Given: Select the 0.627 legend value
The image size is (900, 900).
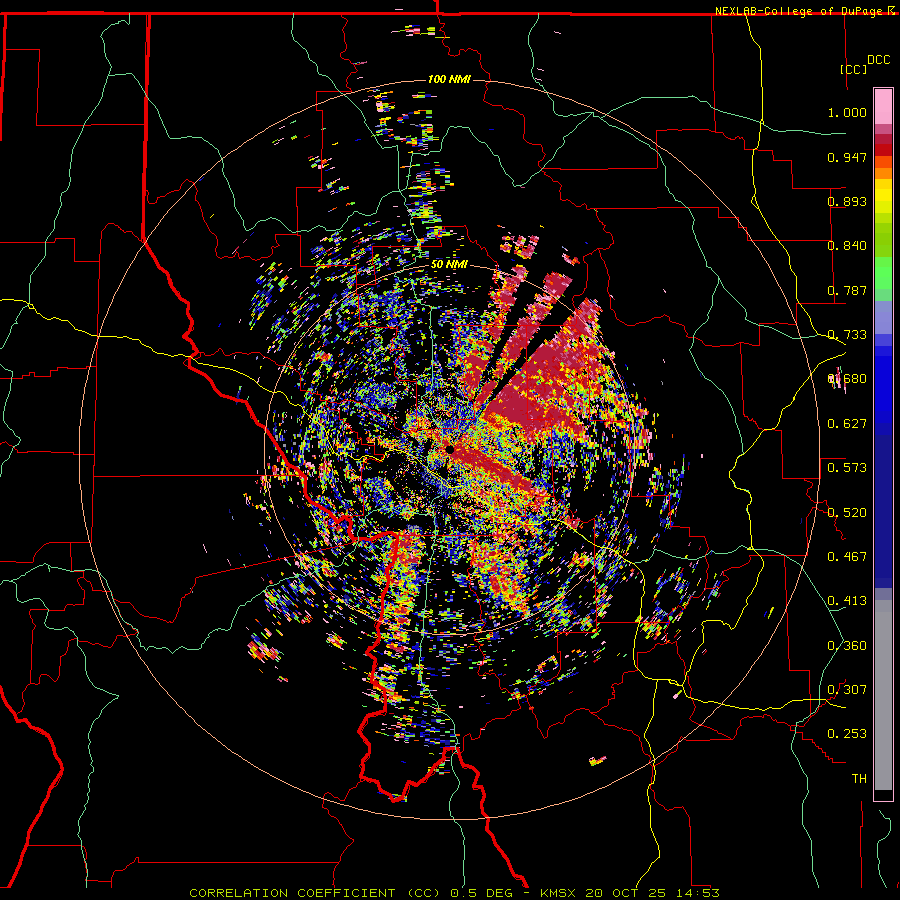Looking at the screenshot, I should click(x=847, y=424).
